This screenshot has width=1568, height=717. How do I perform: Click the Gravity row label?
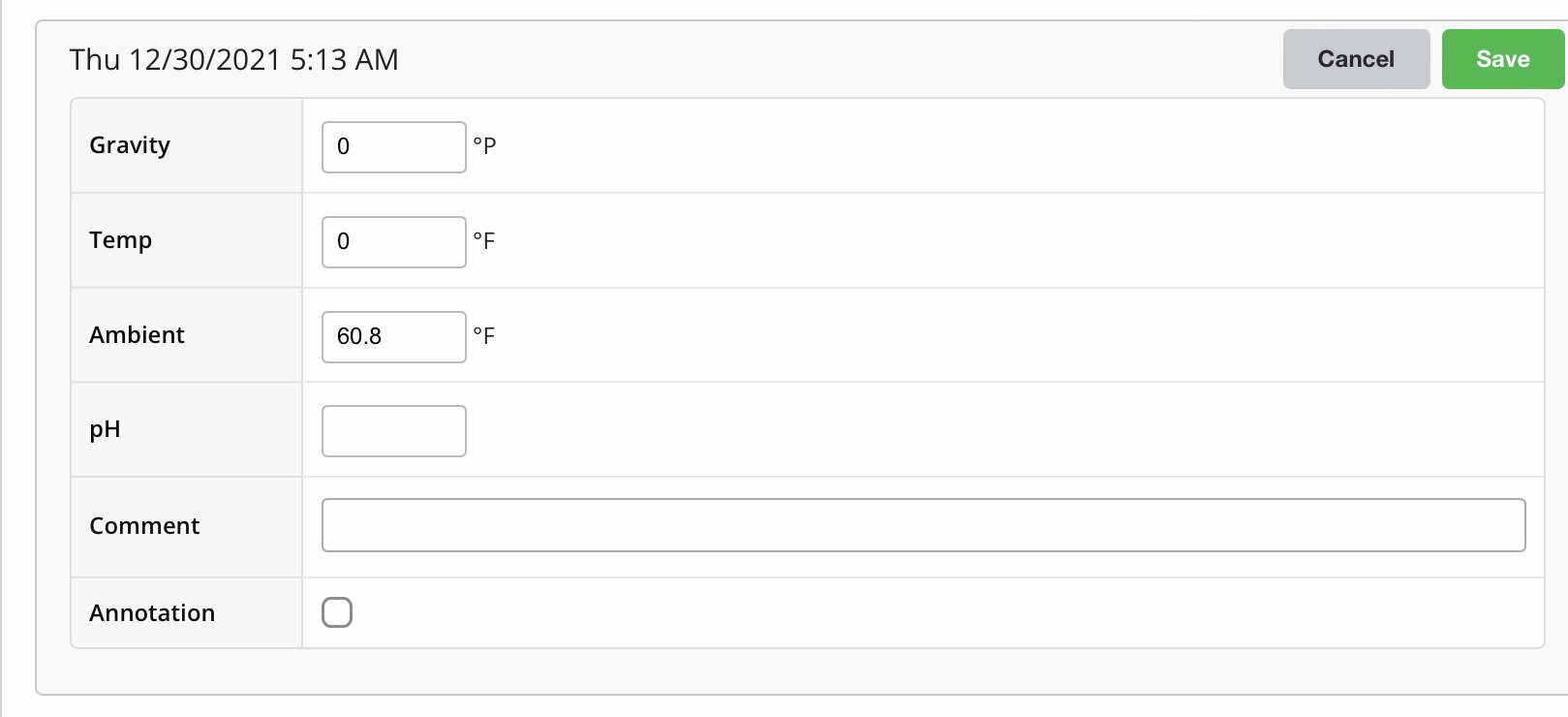[130, 145]
